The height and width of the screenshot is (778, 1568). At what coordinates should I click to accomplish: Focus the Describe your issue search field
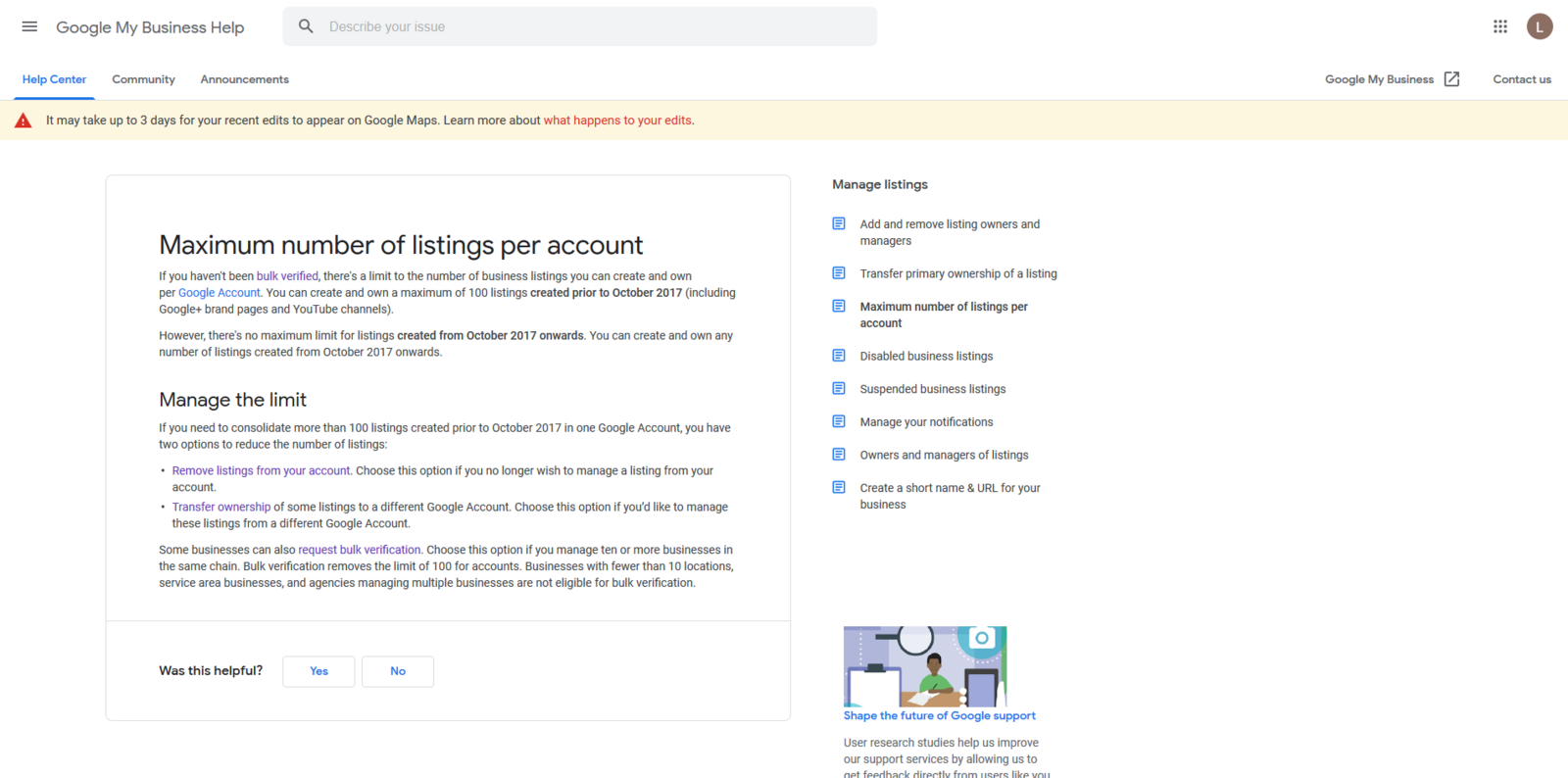tap(580, 26)
